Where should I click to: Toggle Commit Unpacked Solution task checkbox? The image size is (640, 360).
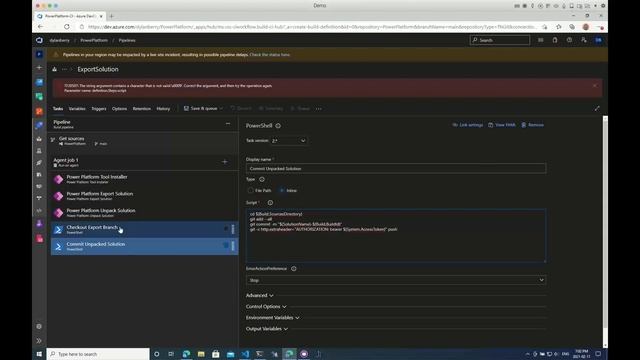click(226, 245)
